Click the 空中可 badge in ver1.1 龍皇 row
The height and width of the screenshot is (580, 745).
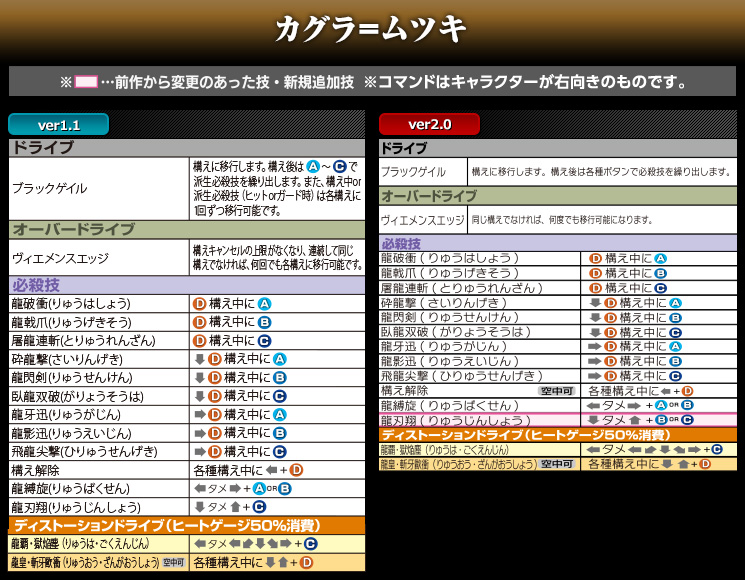pos(173,562)
